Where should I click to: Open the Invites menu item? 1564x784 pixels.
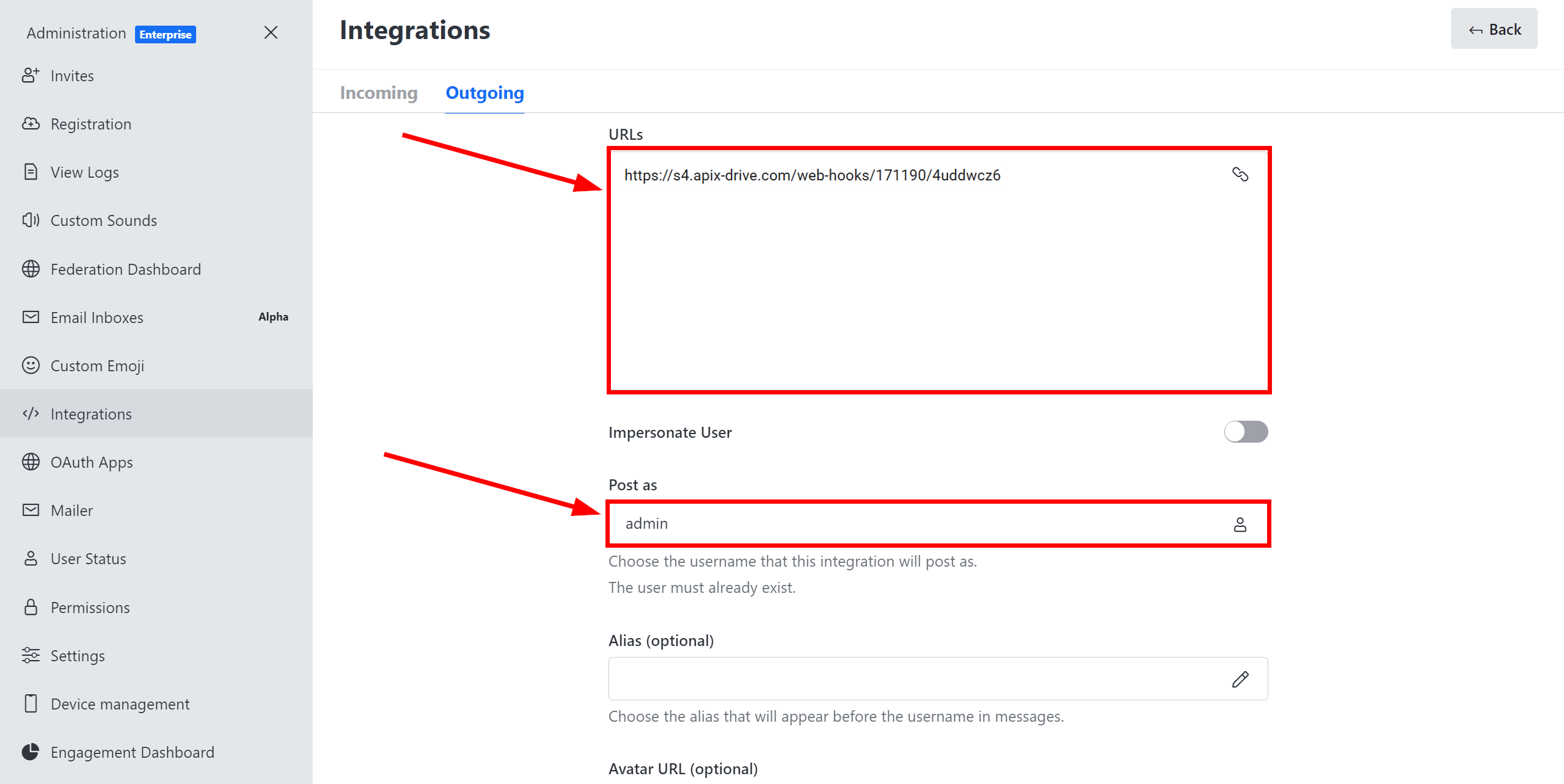156,76
